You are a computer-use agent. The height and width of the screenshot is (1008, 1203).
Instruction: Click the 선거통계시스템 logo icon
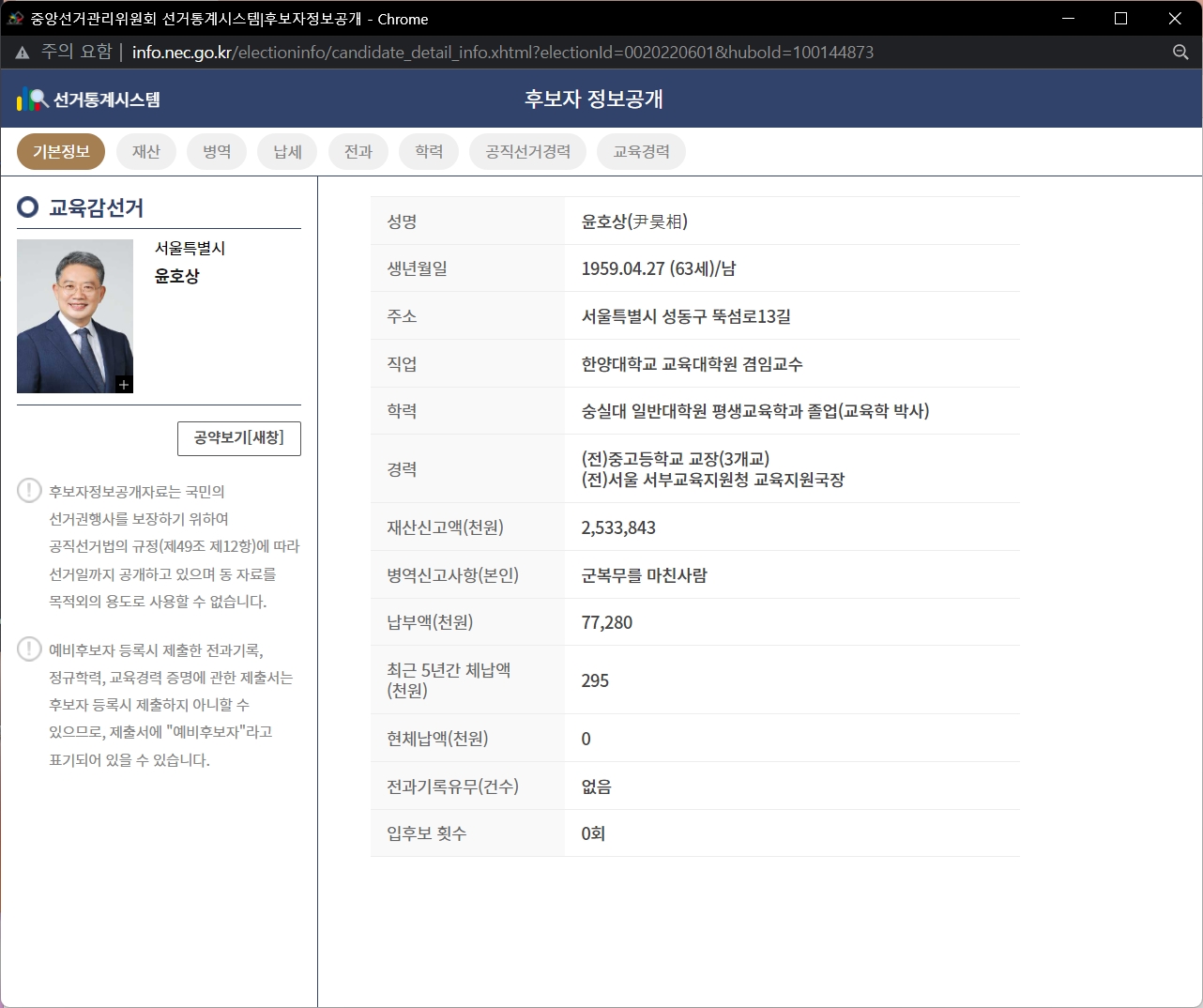(33, 99)
